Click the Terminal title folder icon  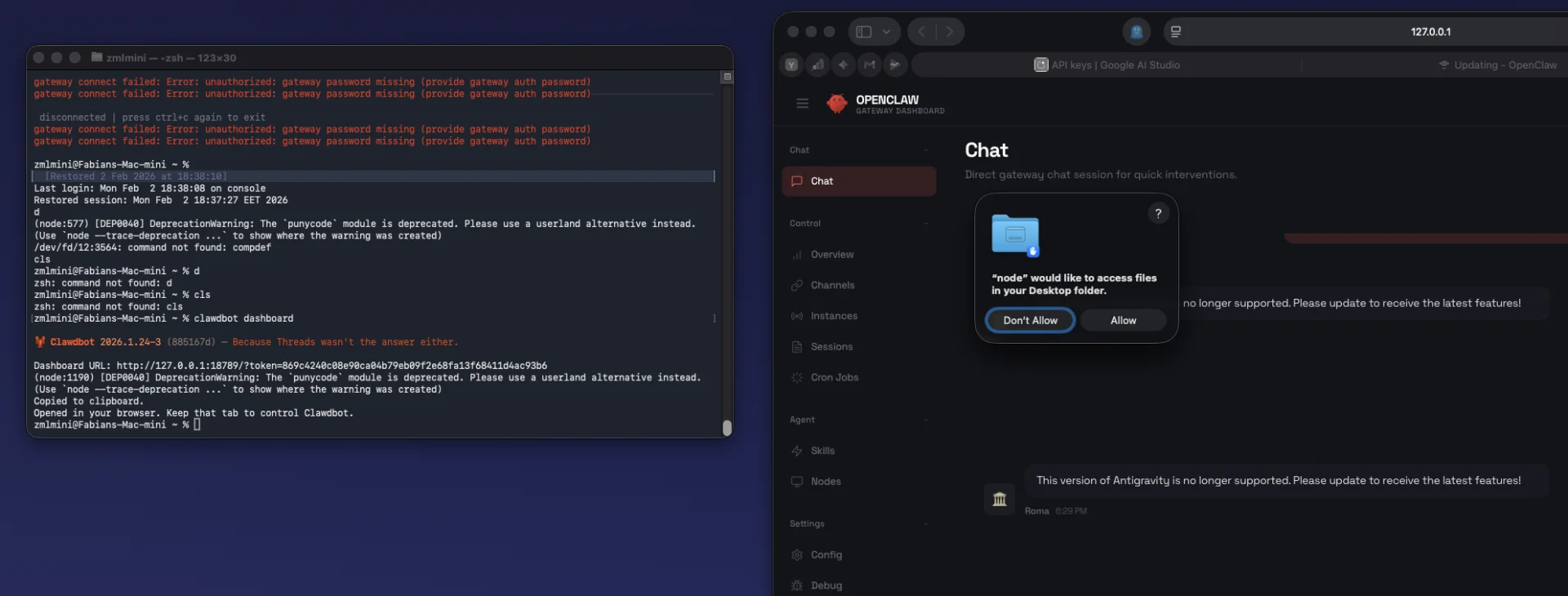click(97, 57)
